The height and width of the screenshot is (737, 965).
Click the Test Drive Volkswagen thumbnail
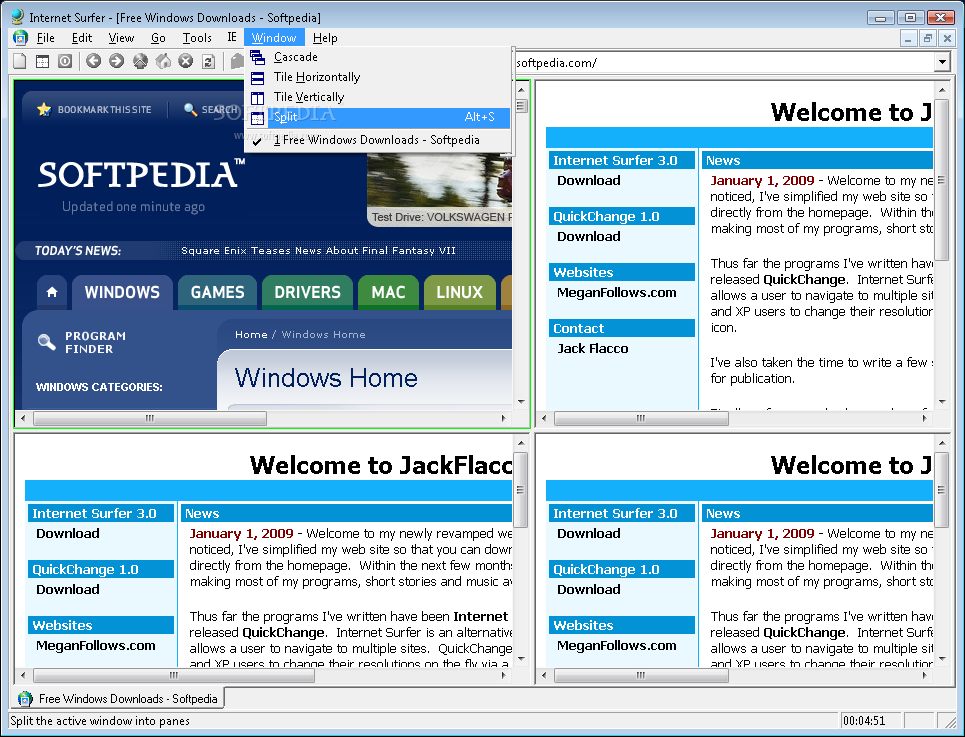click(x=439, y=189)
